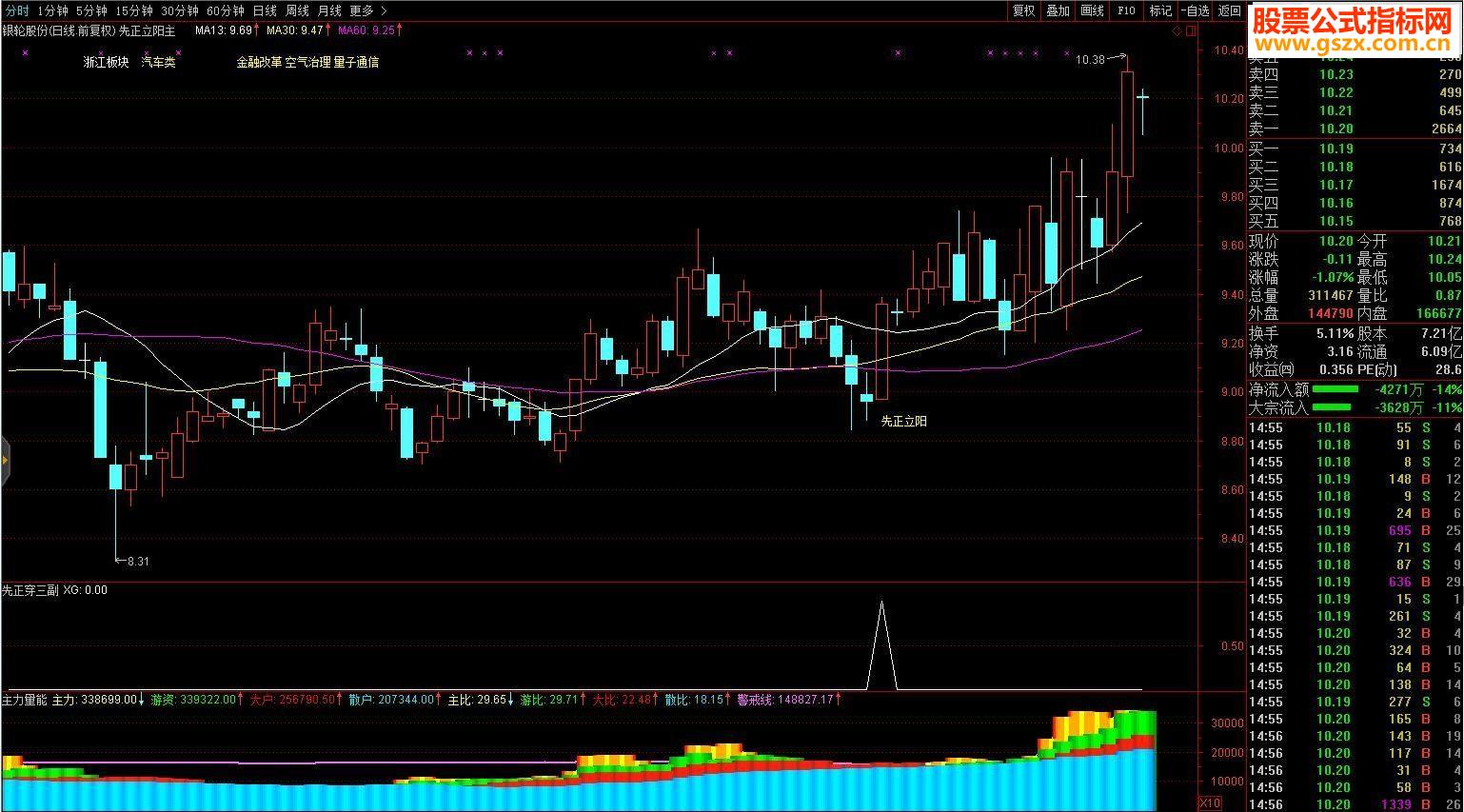Click the 净流入额 green bar
1464x812 pixels.
1335,389
